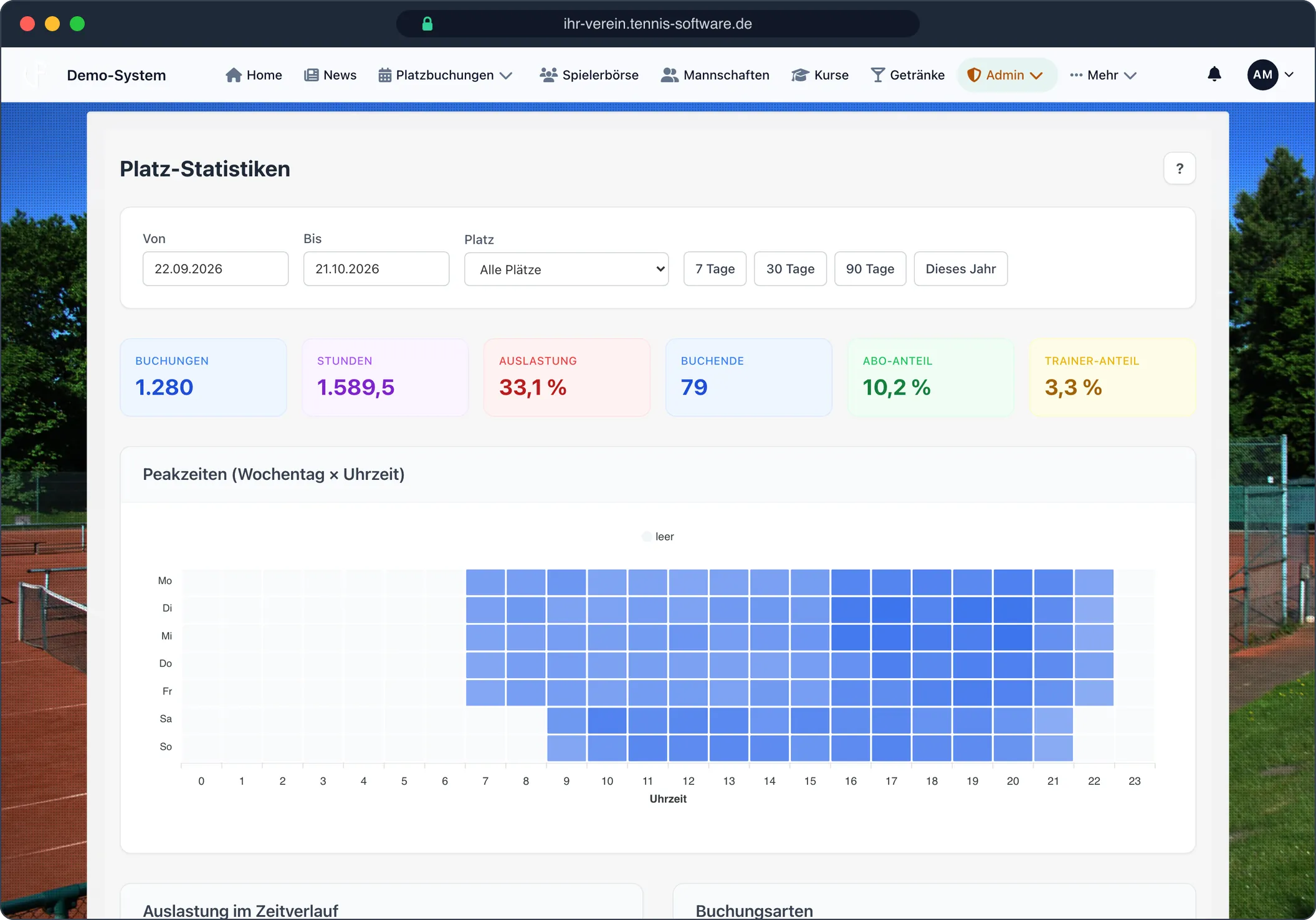Click the Trainer-Anteil 3,3 % card
The width and height of the screenshot is (1316, 920).
point(1113,378)
